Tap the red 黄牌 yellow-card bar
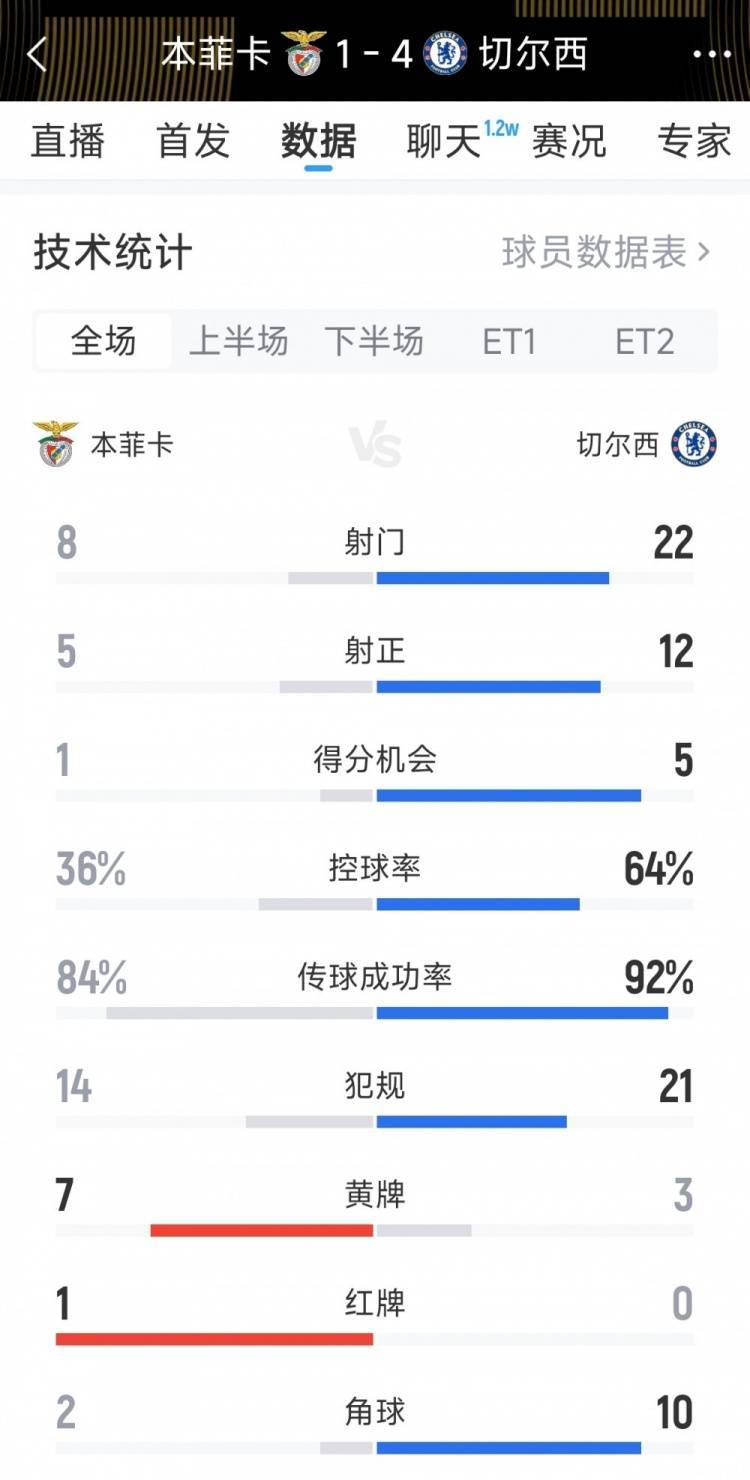 (262, 1230)
